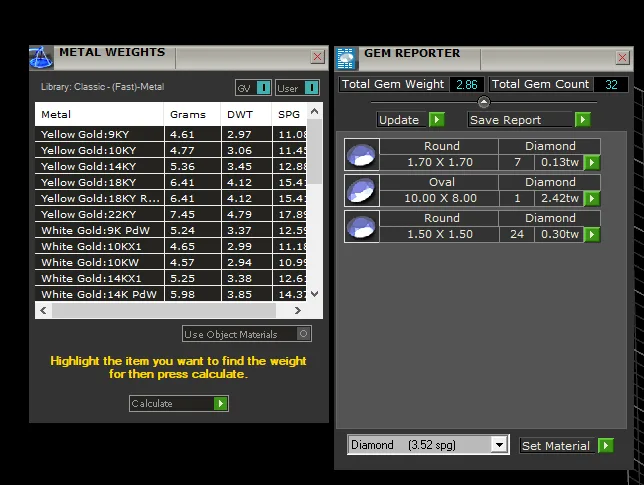Collapse Gem Reporter header with round arrow
This screenshot has height=485, width=644.
484,101
